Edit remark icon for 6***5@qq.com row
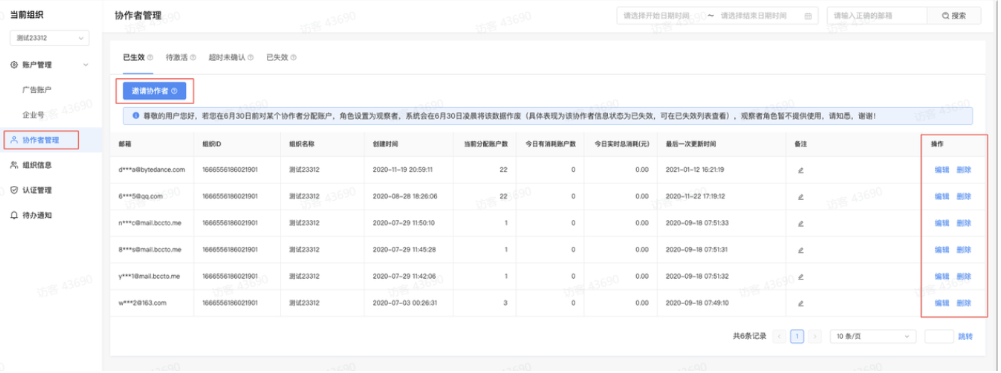 [x=801, y=197]
